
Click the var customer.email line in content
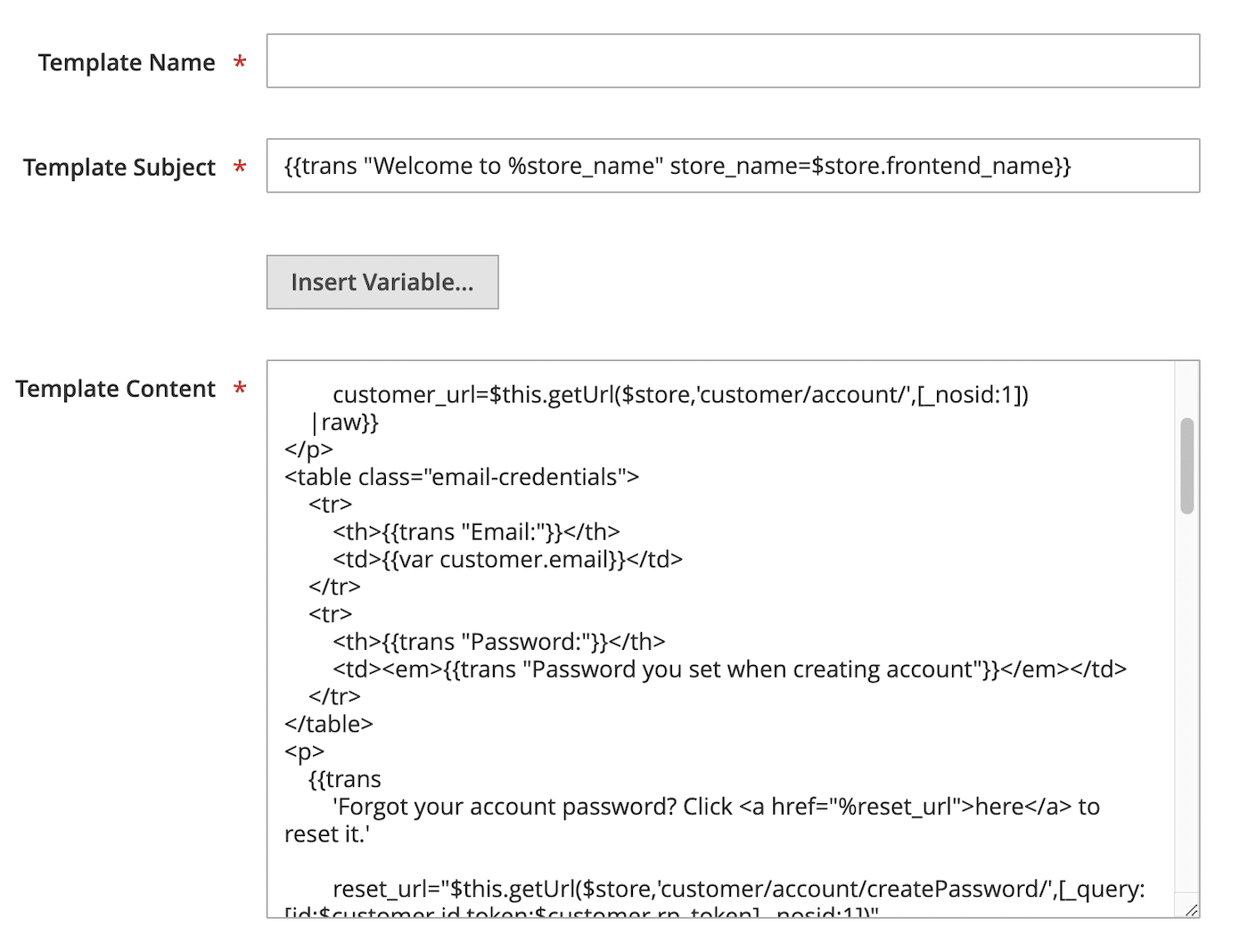click(506, 559)
